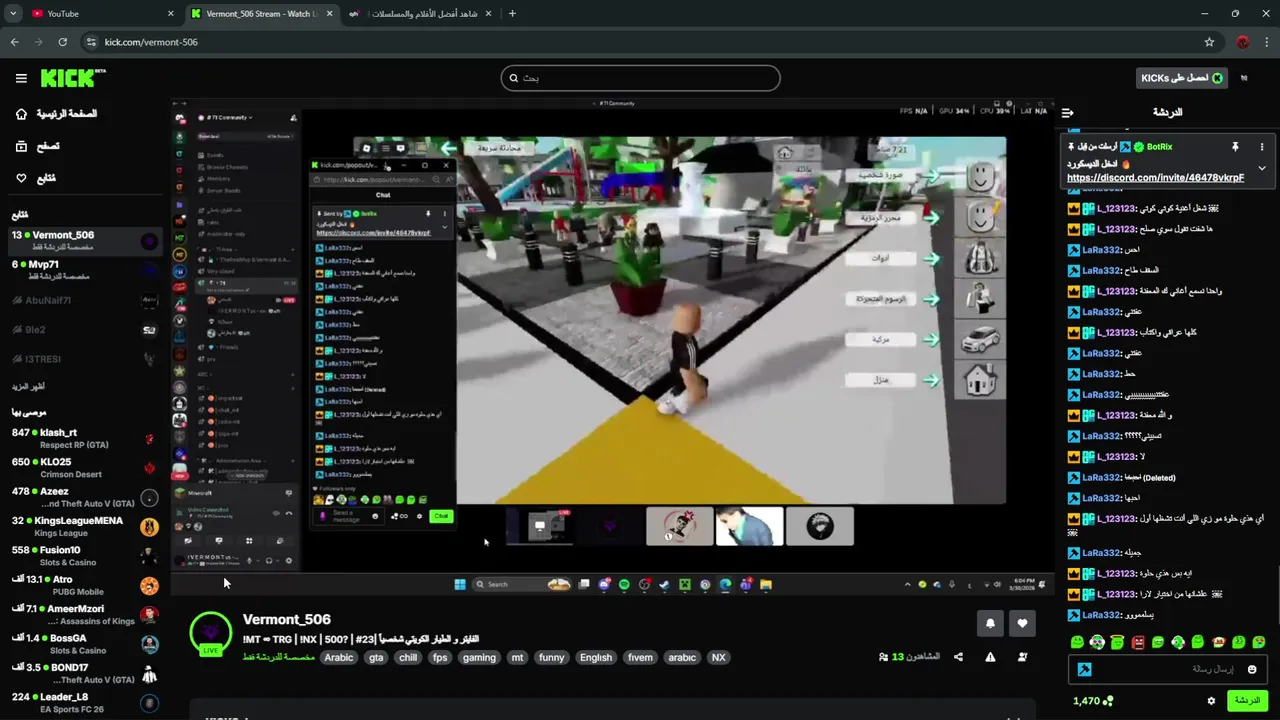Screen dimensions: 1280x720
Task: Click the Vermont_506 LIVE avatar
Action: click(211, 633)
